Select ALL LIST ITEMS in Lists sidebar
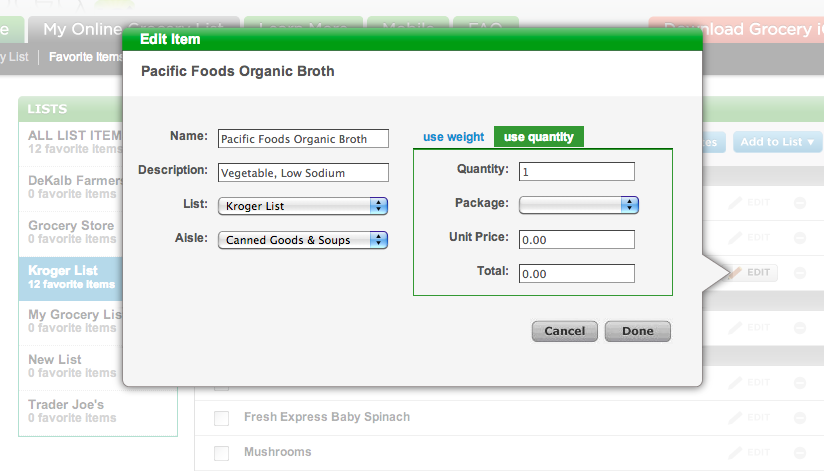 (x=71, y=142)
